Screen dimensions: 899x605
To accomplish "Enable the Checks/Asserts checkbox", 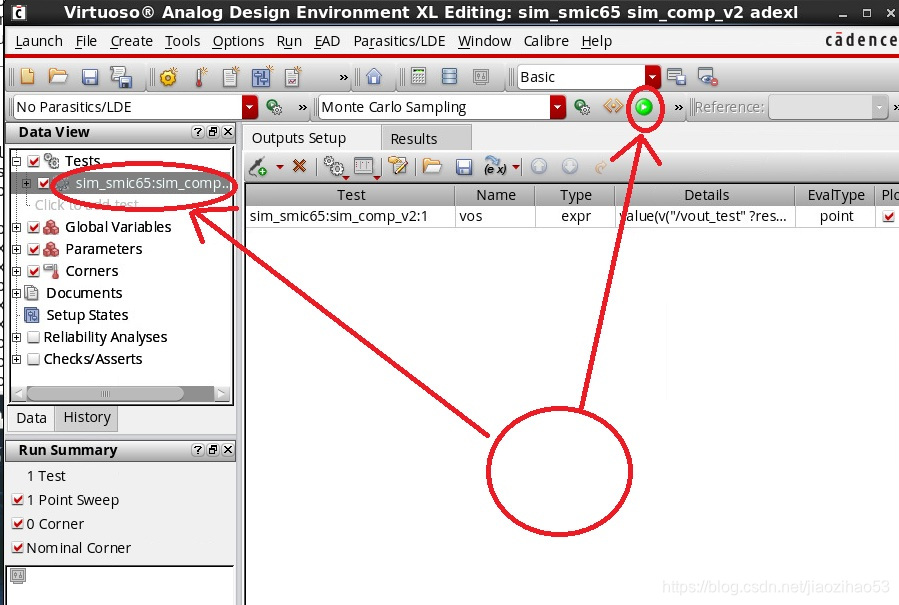I will 33,359.
